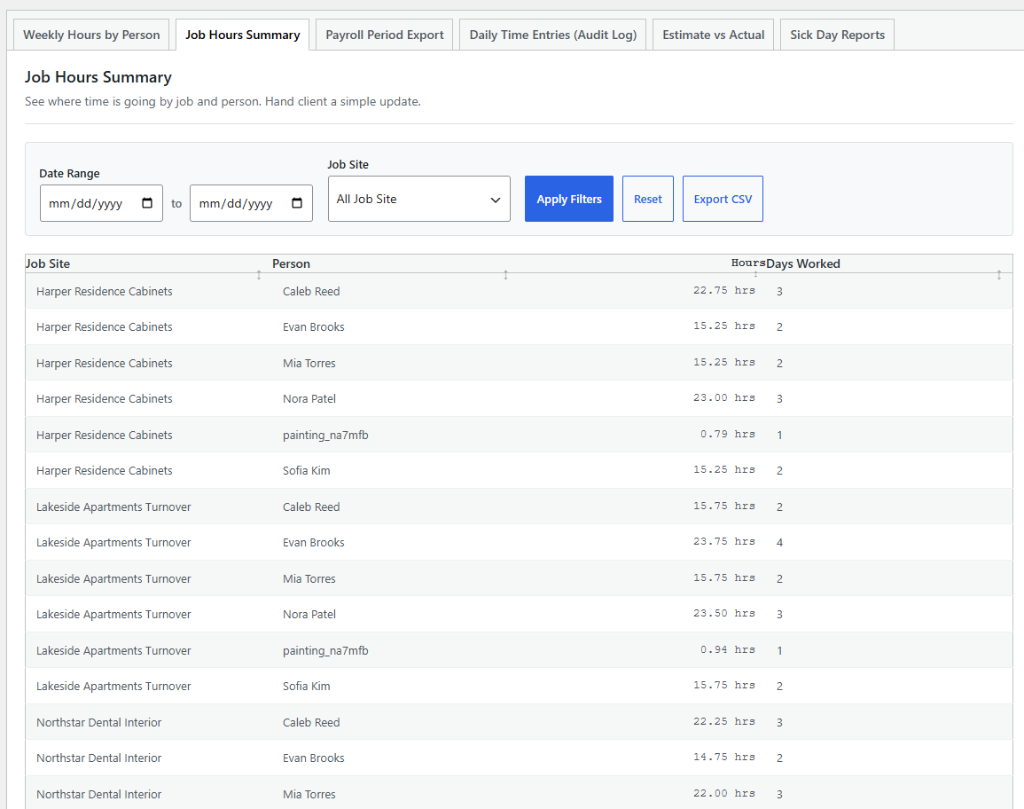Sort table by Days Worked column
The width and height of the screenshot is (1024, 809).
[999, 275]
